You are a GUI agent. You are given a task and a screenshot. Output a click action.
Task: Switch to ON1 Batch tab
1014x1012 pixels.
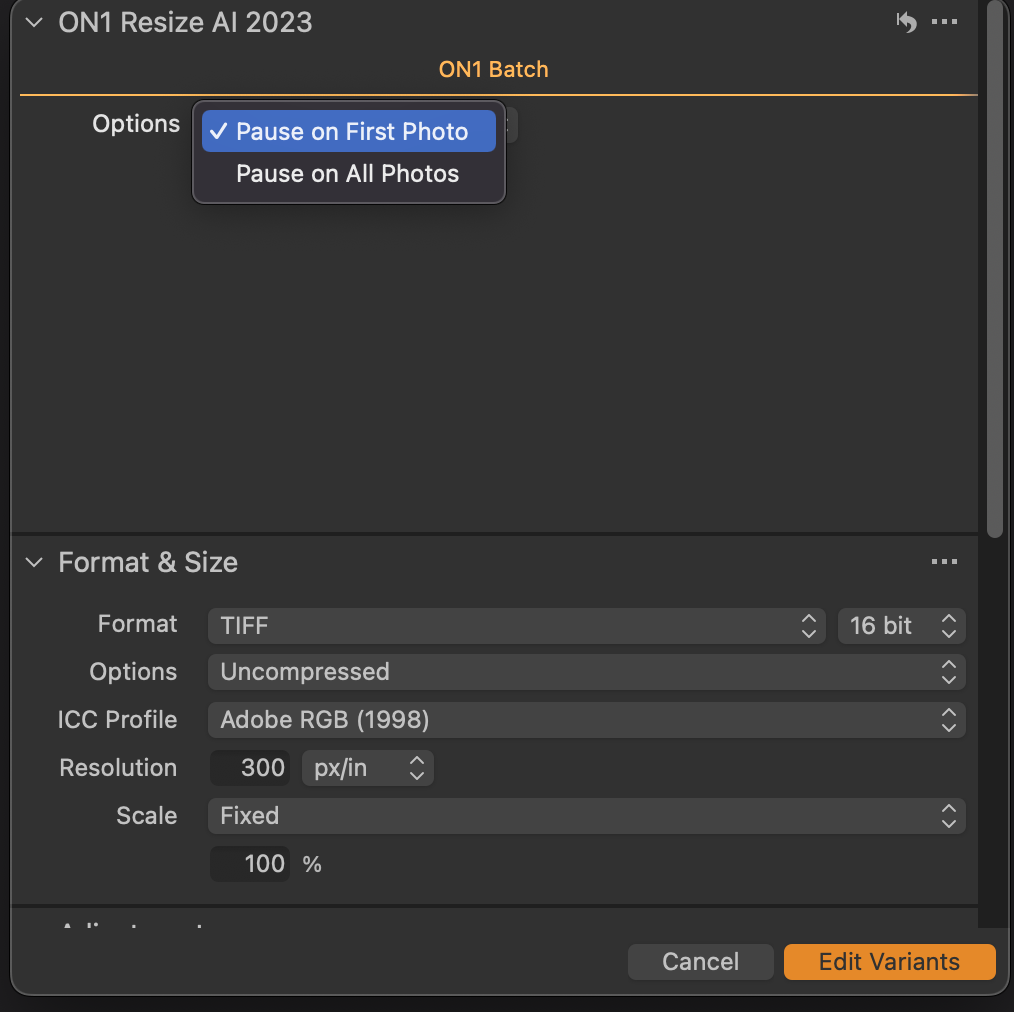(493, 70)
